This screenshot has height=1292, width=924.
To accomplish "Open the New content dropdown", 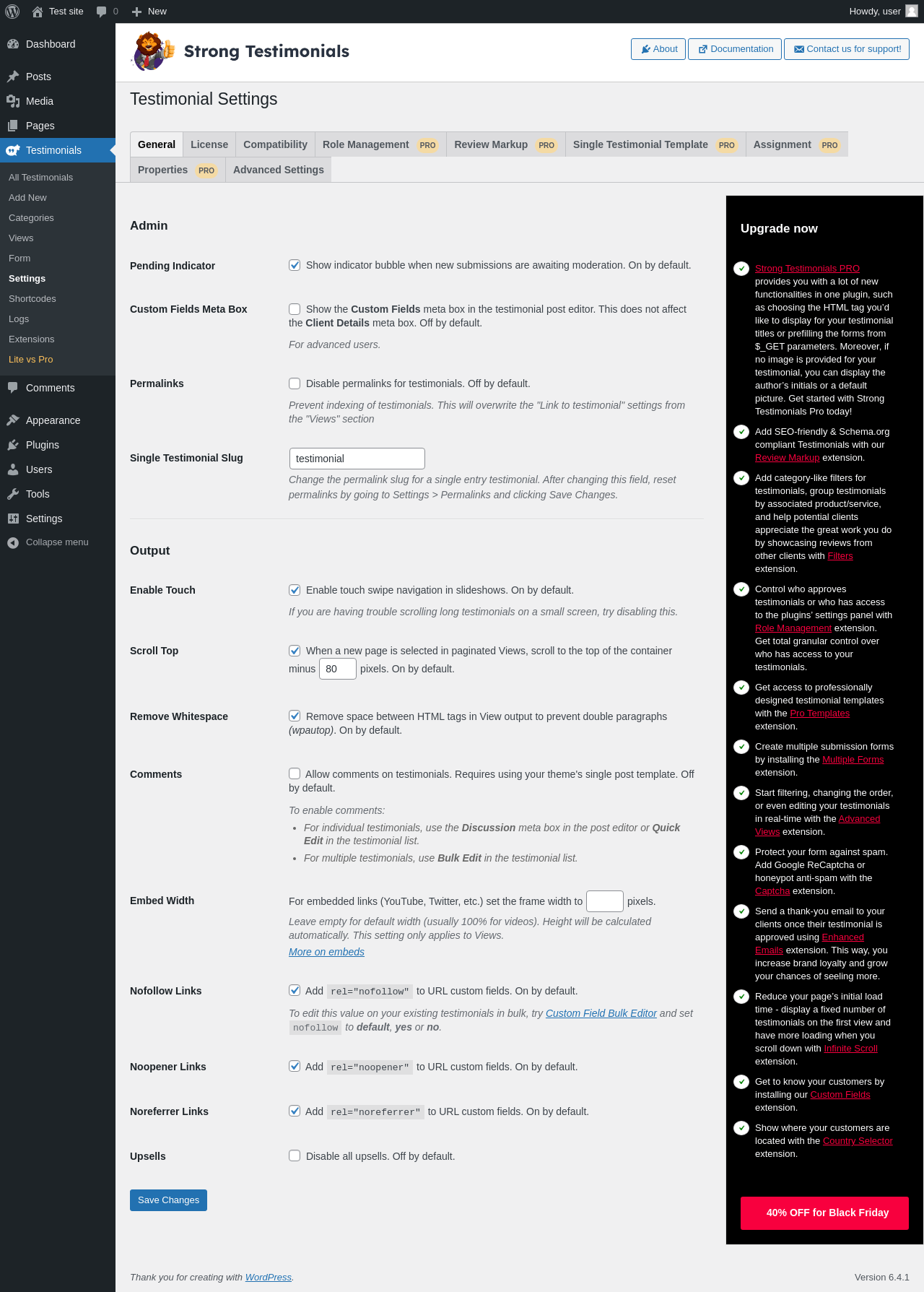I will [149, 12].
